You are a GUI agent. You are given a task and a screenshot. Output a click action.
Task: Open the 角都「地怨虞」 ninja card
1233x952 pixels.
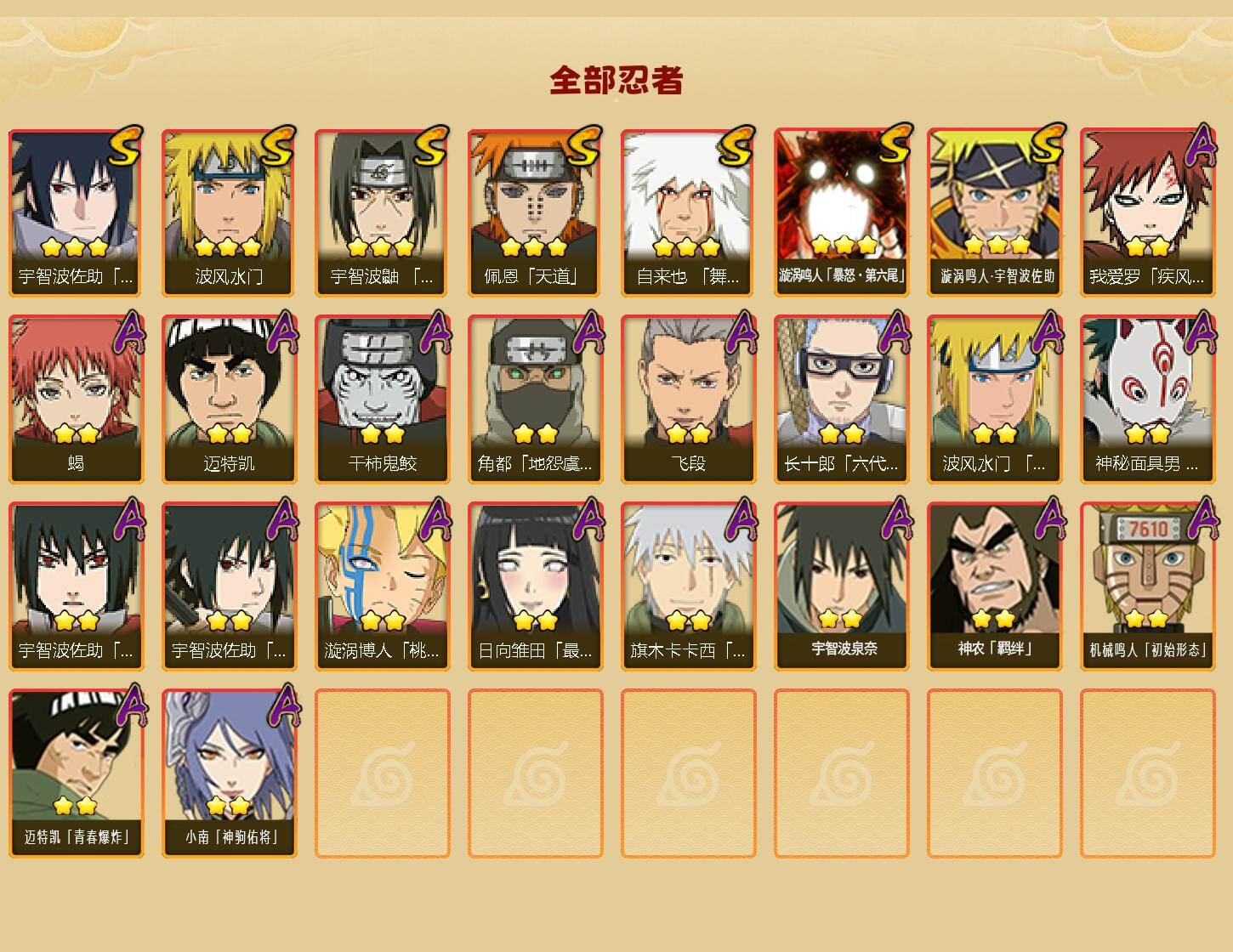coord(536,399)
